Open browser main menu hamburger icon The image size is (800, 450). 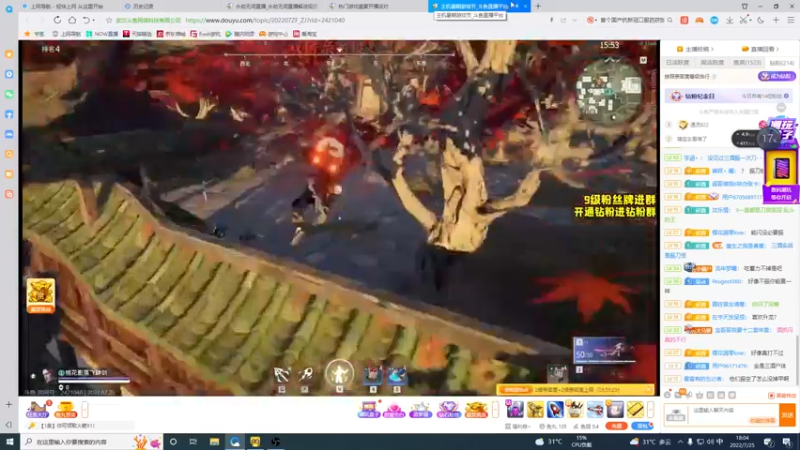pos(790,20)
